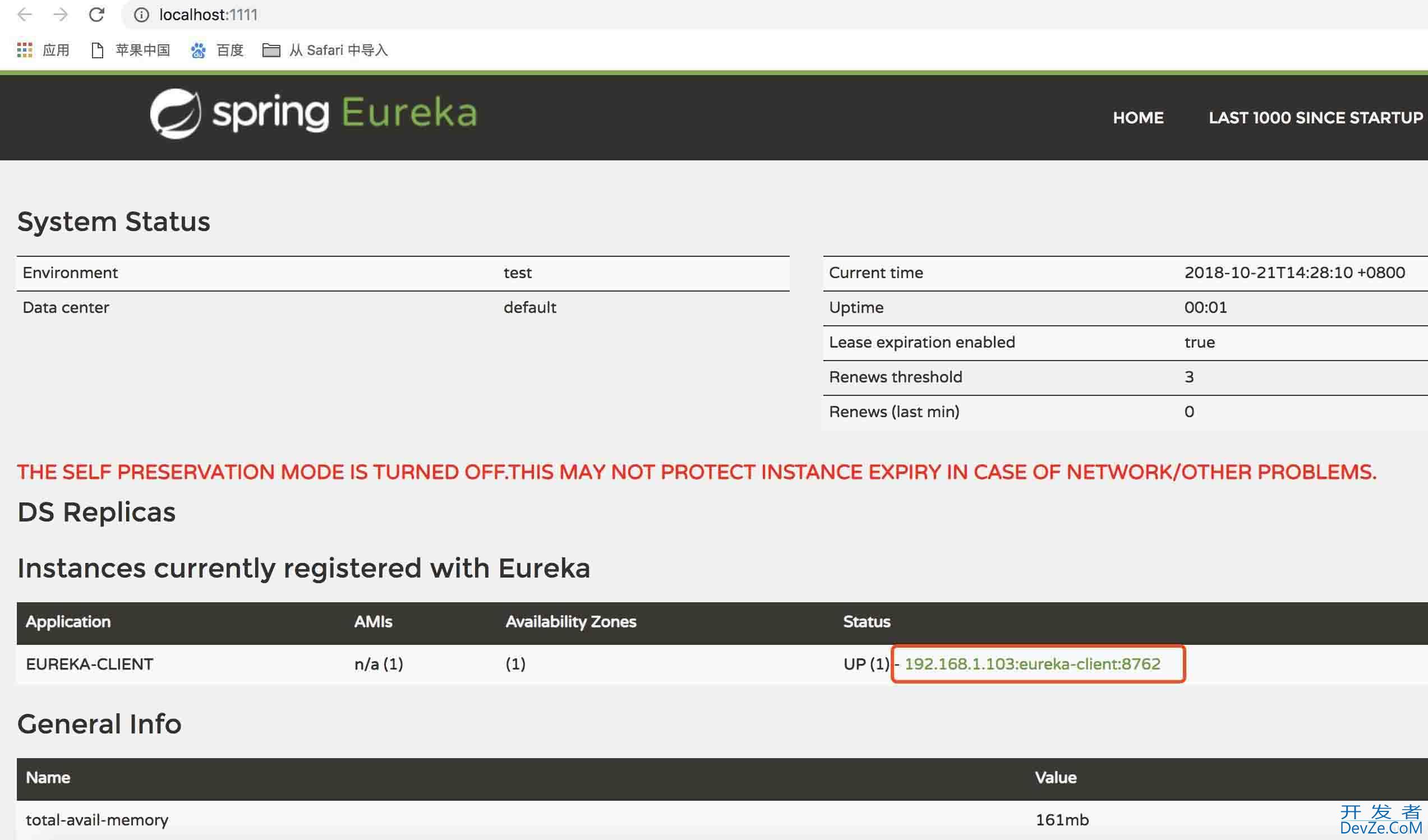The image size is (1428, 840).
Task: Select the total-avail-memory row name
Action: pyautogui.click(x=97, y=820)
